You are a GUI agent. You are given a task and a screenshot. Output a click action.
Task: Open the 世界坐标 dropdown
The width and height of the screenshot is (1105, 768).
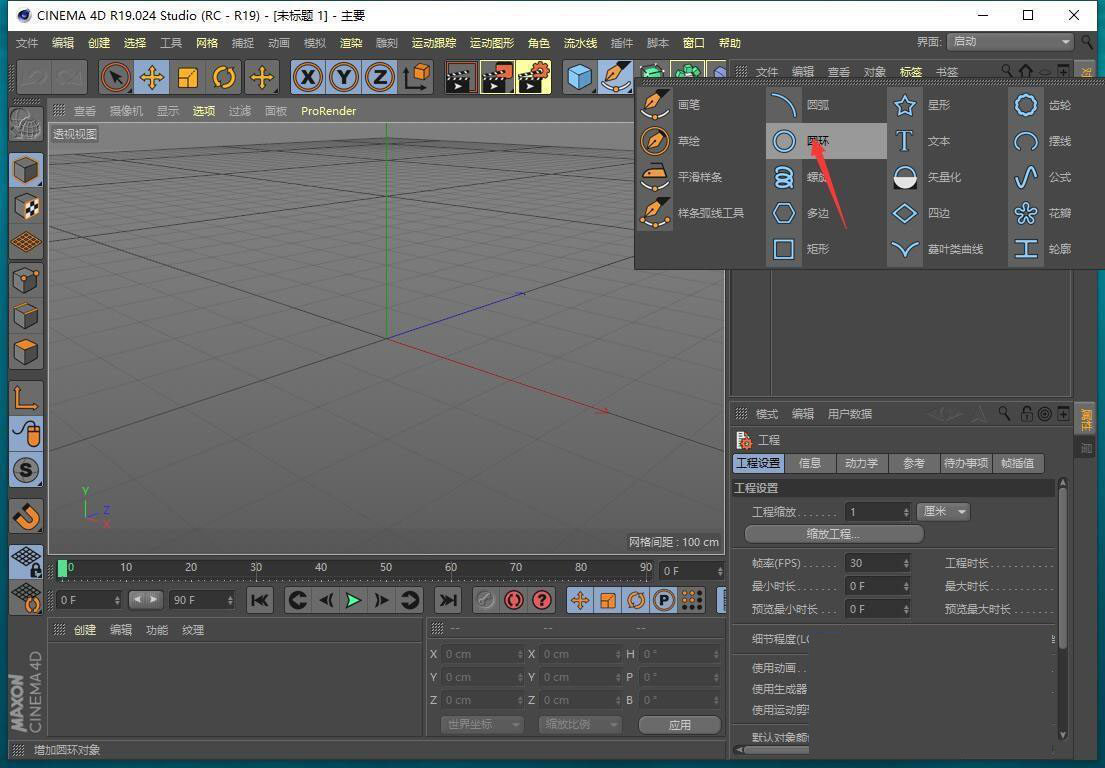pos(482,724)
